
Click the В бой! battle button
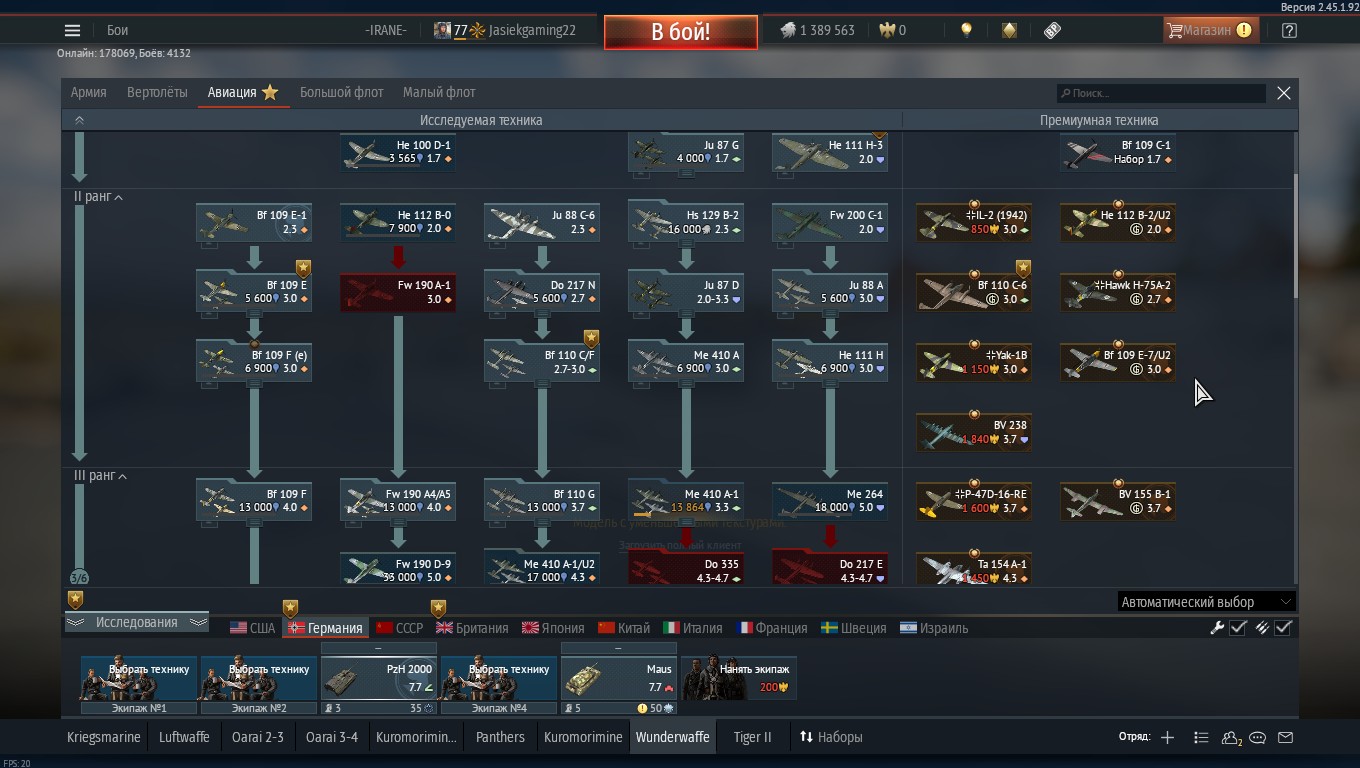pyautogui.click(x=680, y=31)
